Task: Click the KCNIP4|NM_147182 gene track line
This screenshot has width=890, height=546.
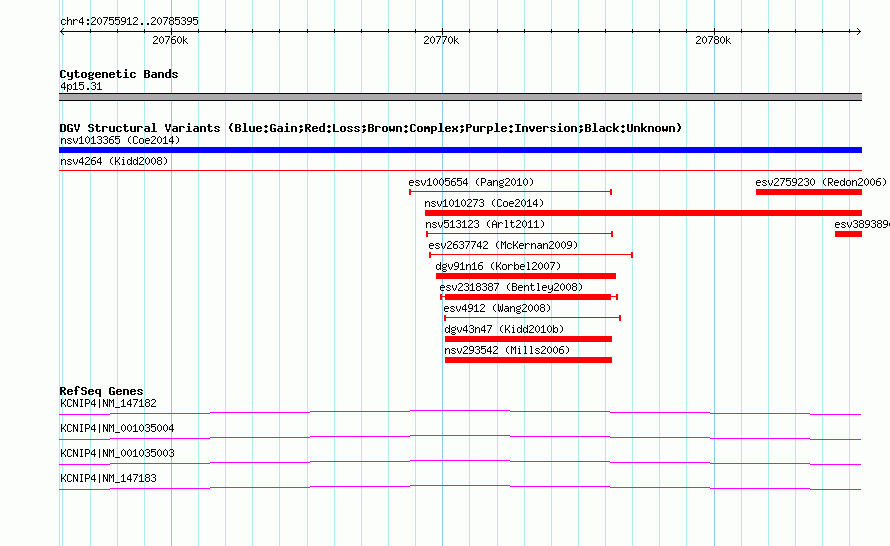Action: [460, 413]
